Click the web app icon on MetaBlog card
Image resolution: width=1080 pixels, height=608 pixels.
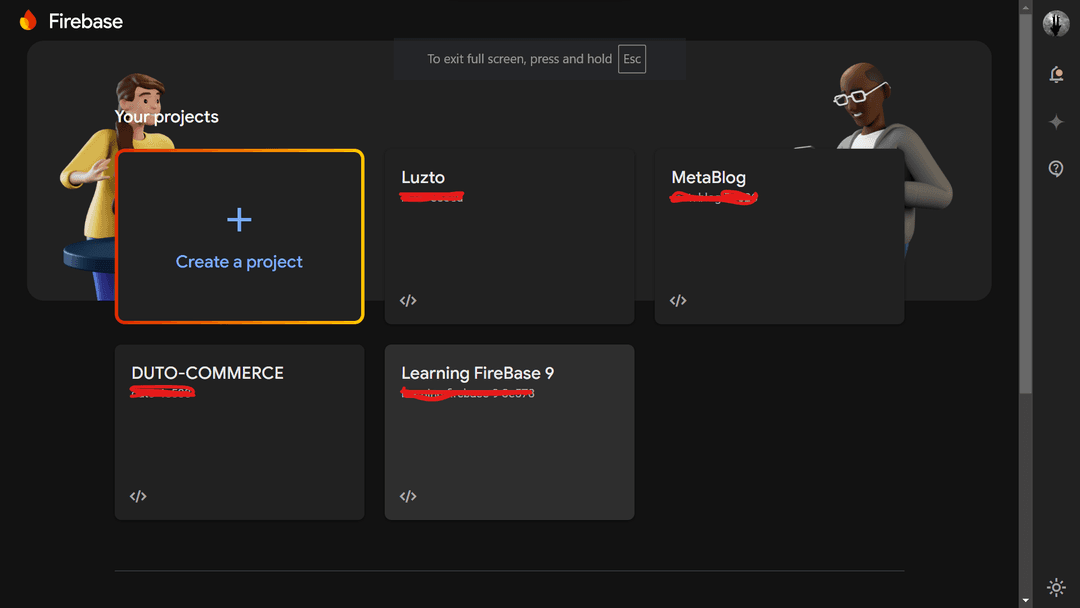(x=678, y=301)
